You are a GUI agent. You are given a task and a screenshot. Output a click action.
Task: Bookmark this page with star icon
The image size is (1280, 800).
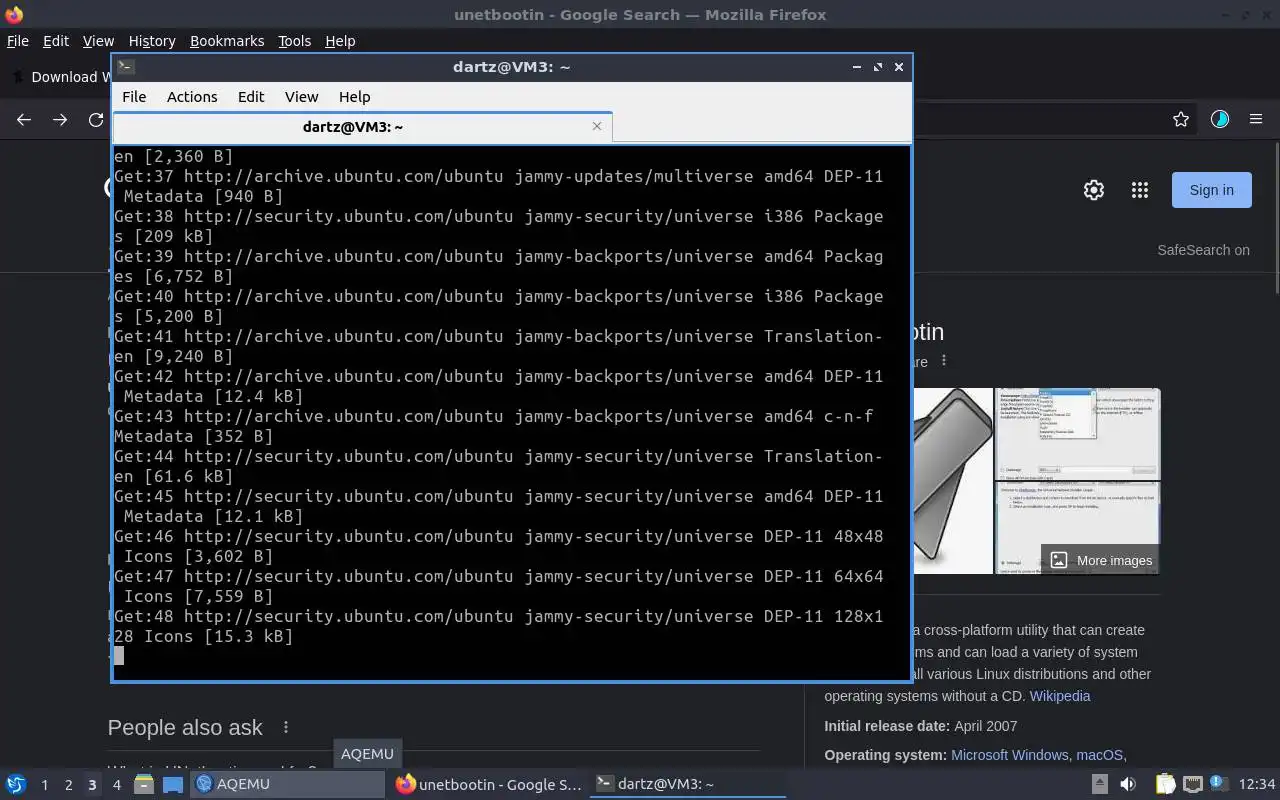(x=1181, y=119)
